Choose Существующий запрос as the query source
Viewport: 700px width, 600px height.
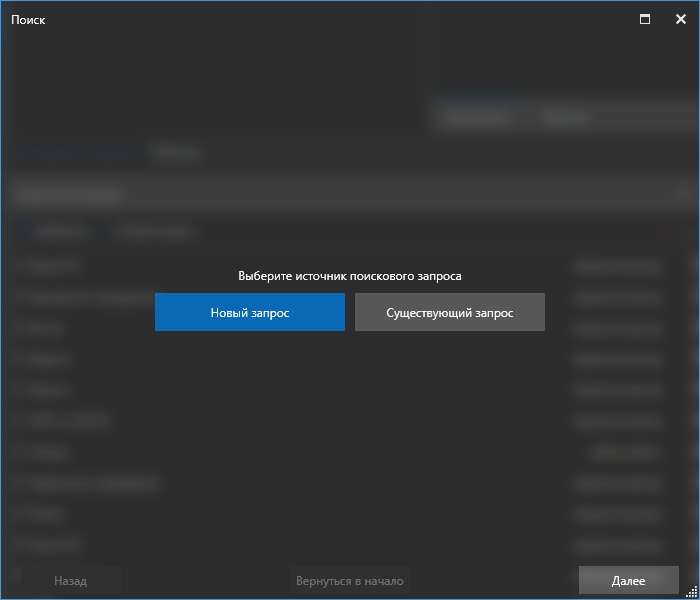click(450, 312)
